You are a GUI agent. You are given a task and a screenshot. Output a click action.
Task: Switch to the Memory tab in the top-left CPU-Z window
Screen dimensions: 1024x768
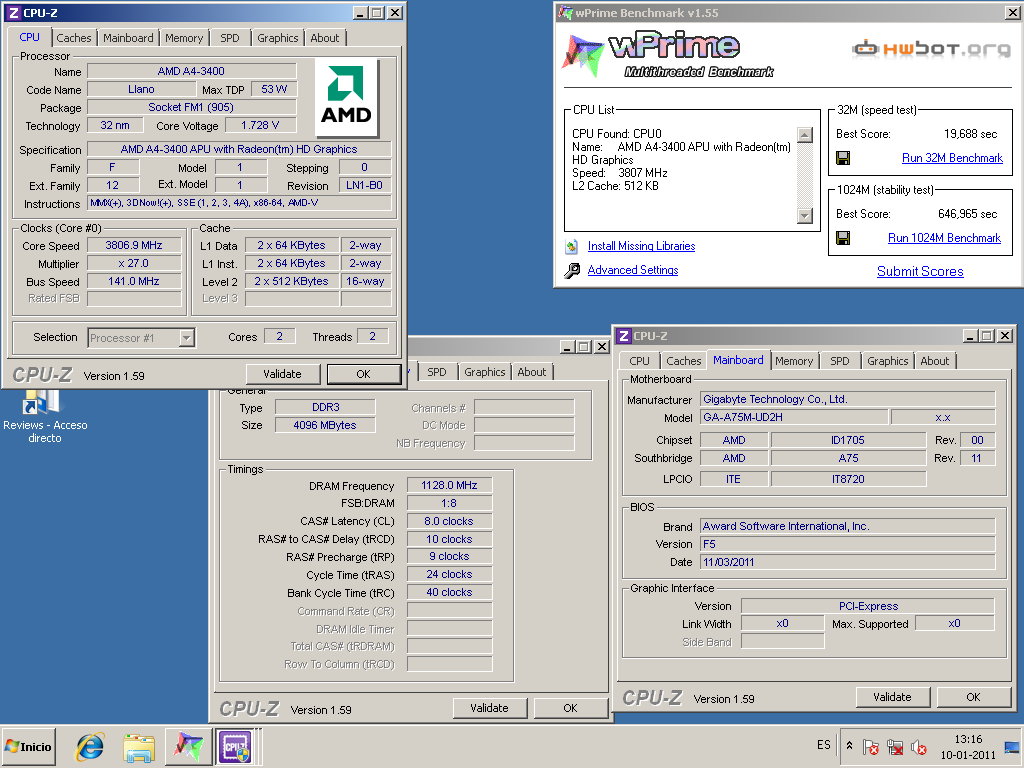tap(184, 38)
